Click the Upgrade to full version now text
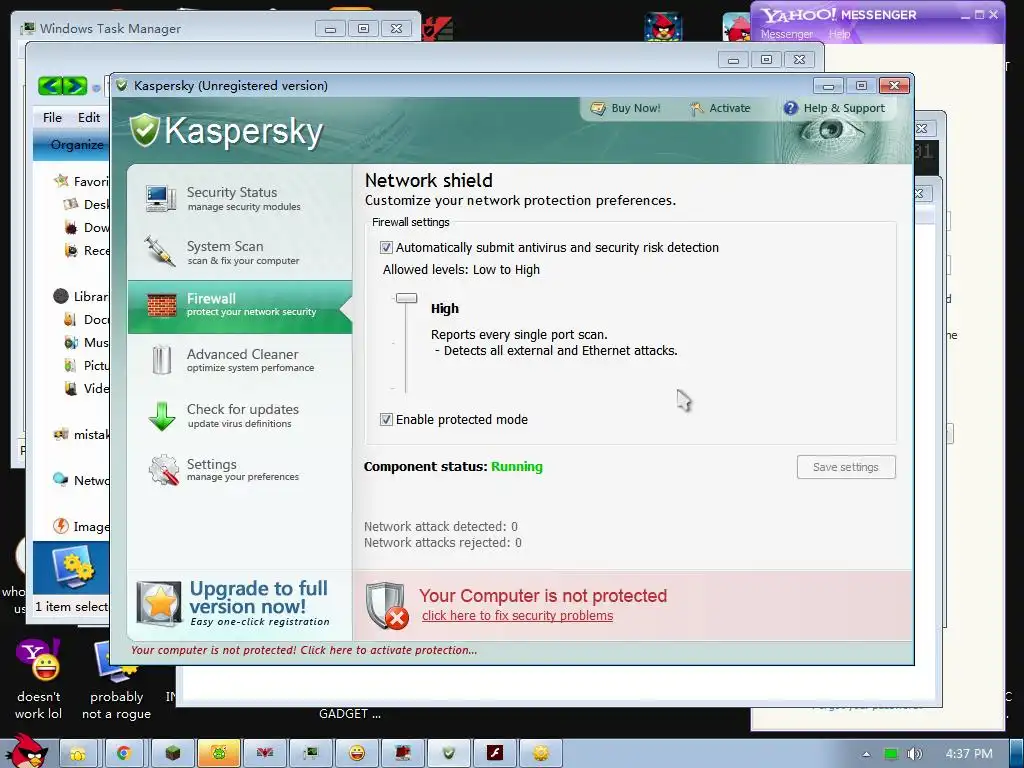Image resolution: width=1024 pixels, height=768 pixels. [259, 597]
